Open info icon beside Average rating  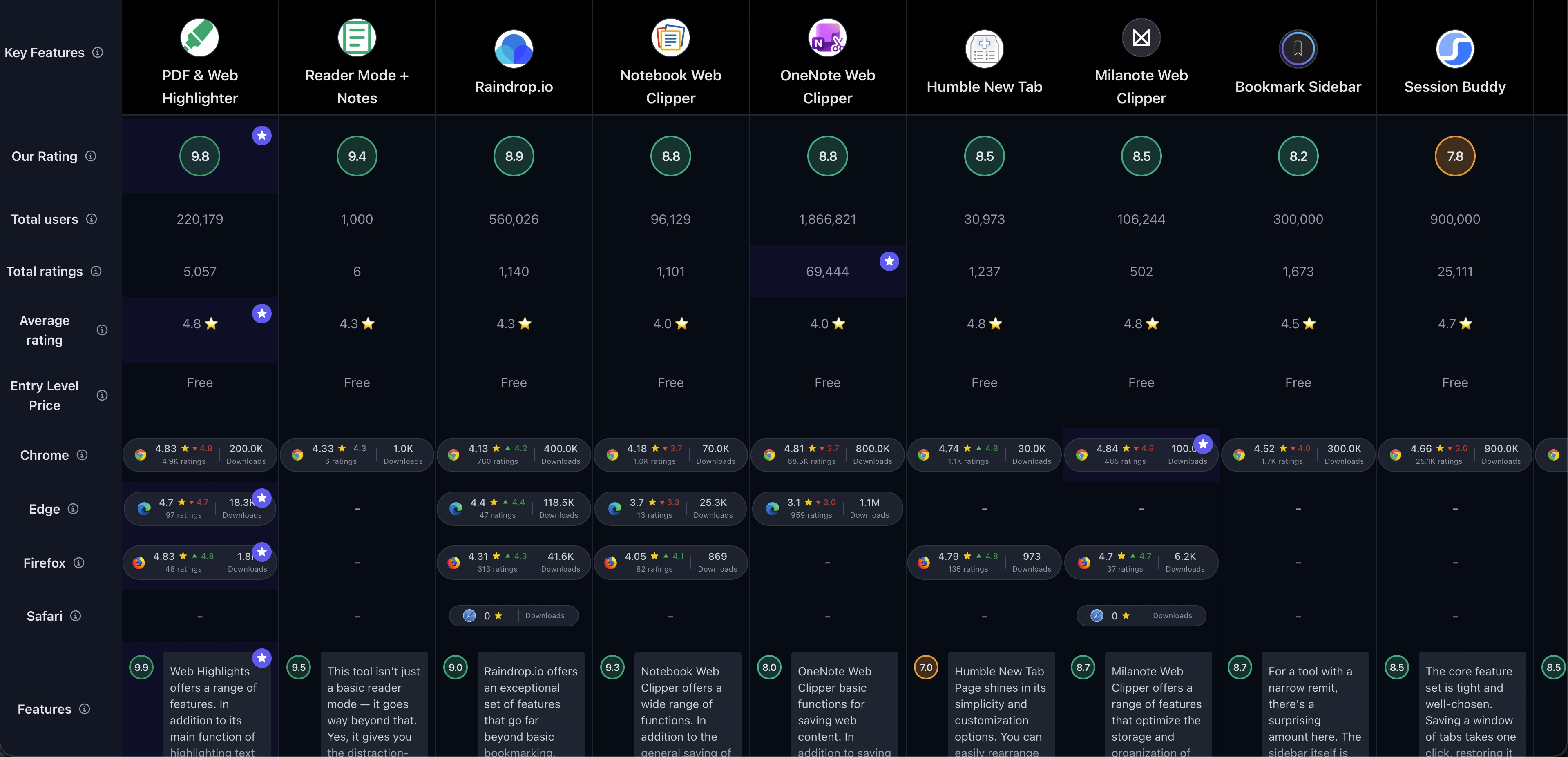[x=102, y=330]
